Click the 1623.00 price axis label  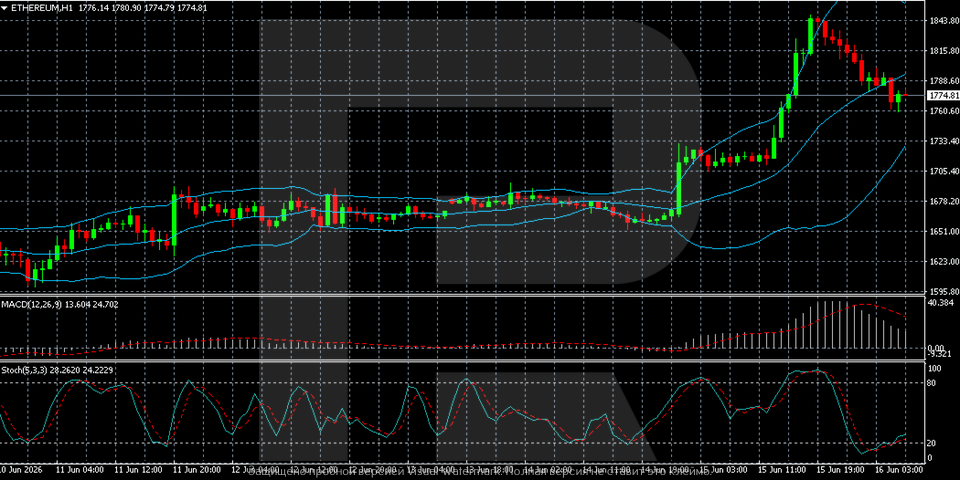click(x=943, y=261)
